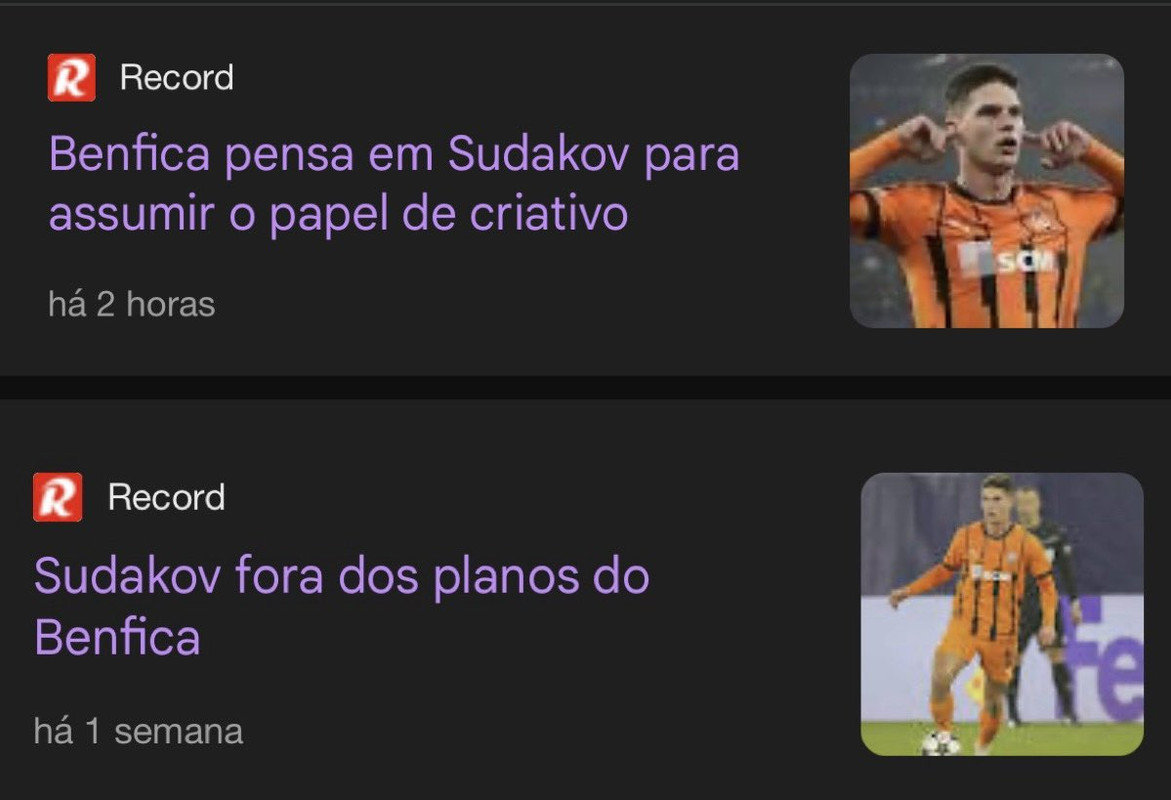
Task: Click empty space beside the 'há 1 semana' text
Action: click(x=523, y=731)
